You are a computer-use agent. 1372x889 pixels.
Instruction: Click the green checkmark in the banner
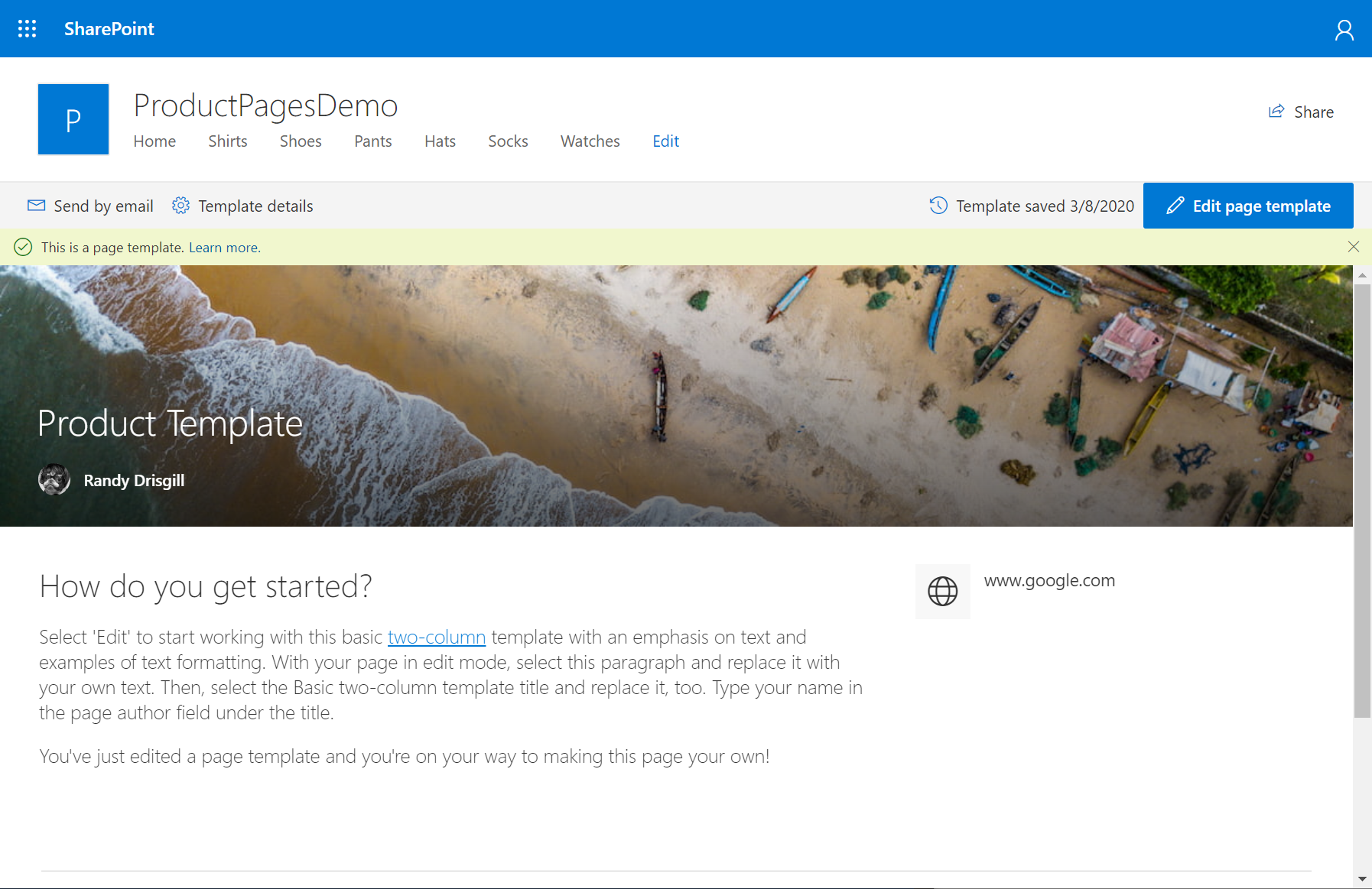pyautogui.click(x=22, y=247)
